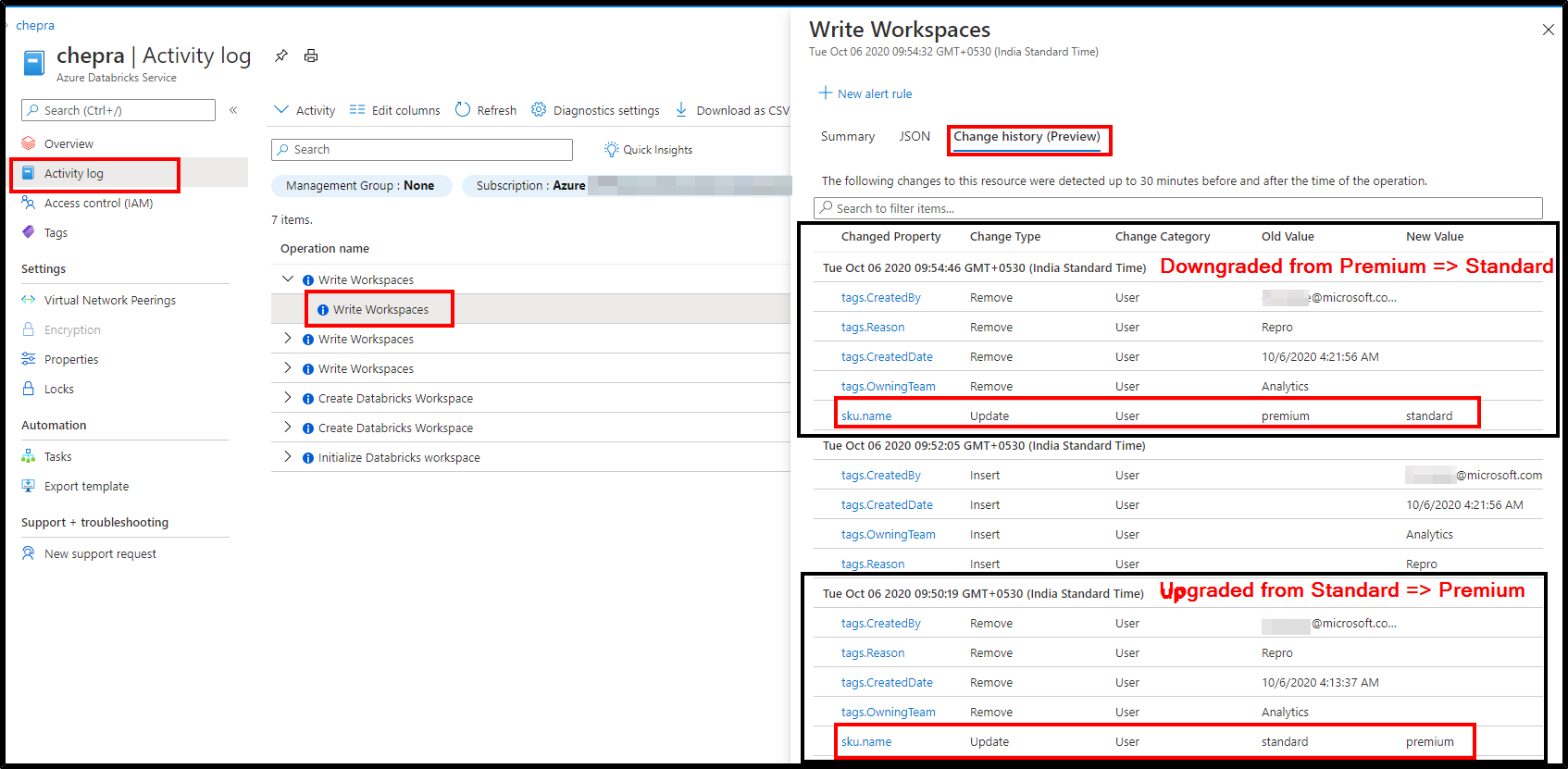Close the Write Workspaces panel
Viewport: 1568px width, 769px height.
1549,30
